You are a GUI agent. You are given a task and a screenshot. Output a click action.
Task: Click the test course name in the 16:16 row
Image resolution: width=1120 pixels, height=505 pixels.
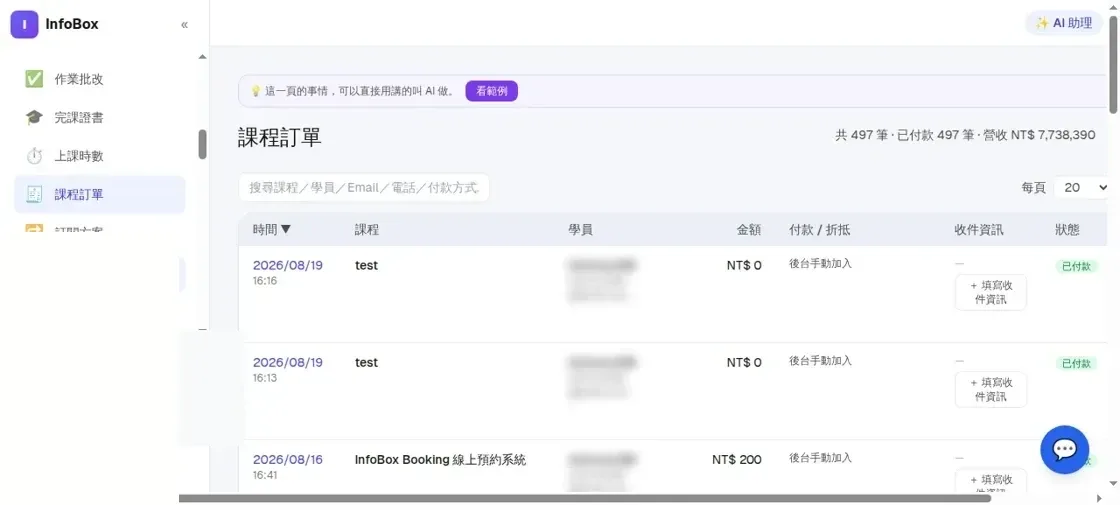tap(366, 266)
